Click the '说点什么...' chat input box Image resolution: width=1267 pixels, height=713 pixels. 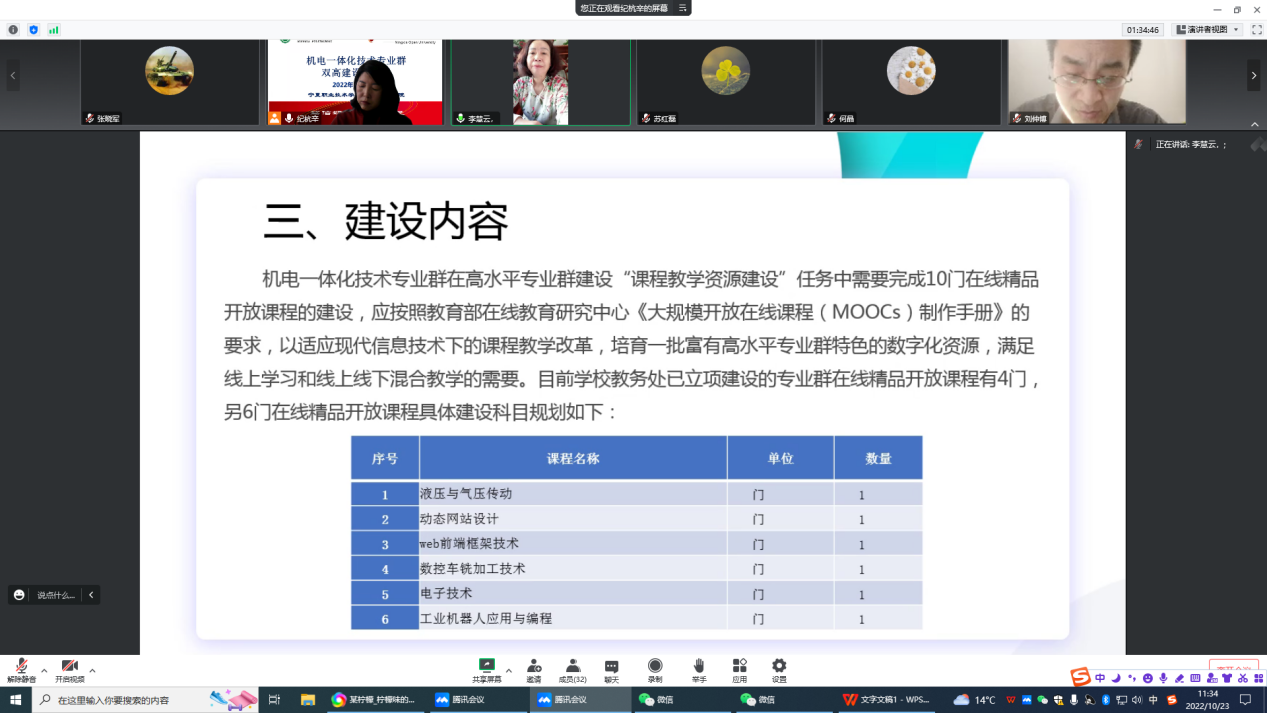click(x=56, y=595)
